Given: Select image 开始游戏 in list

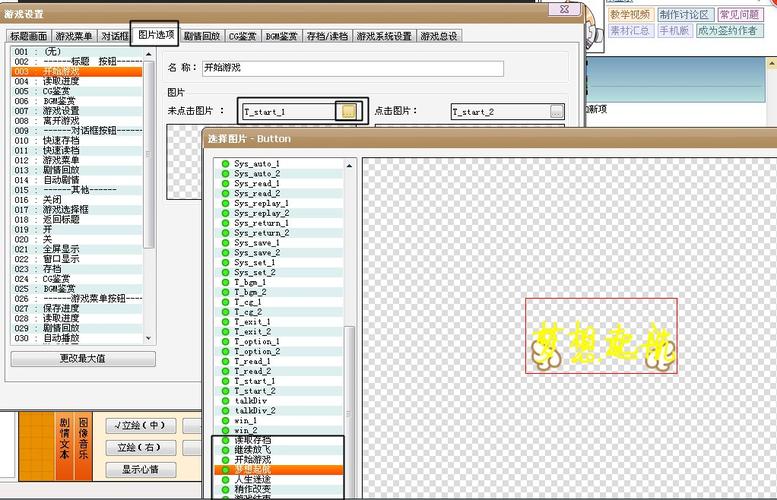Looking at the screenshot, I should [278, 460].
